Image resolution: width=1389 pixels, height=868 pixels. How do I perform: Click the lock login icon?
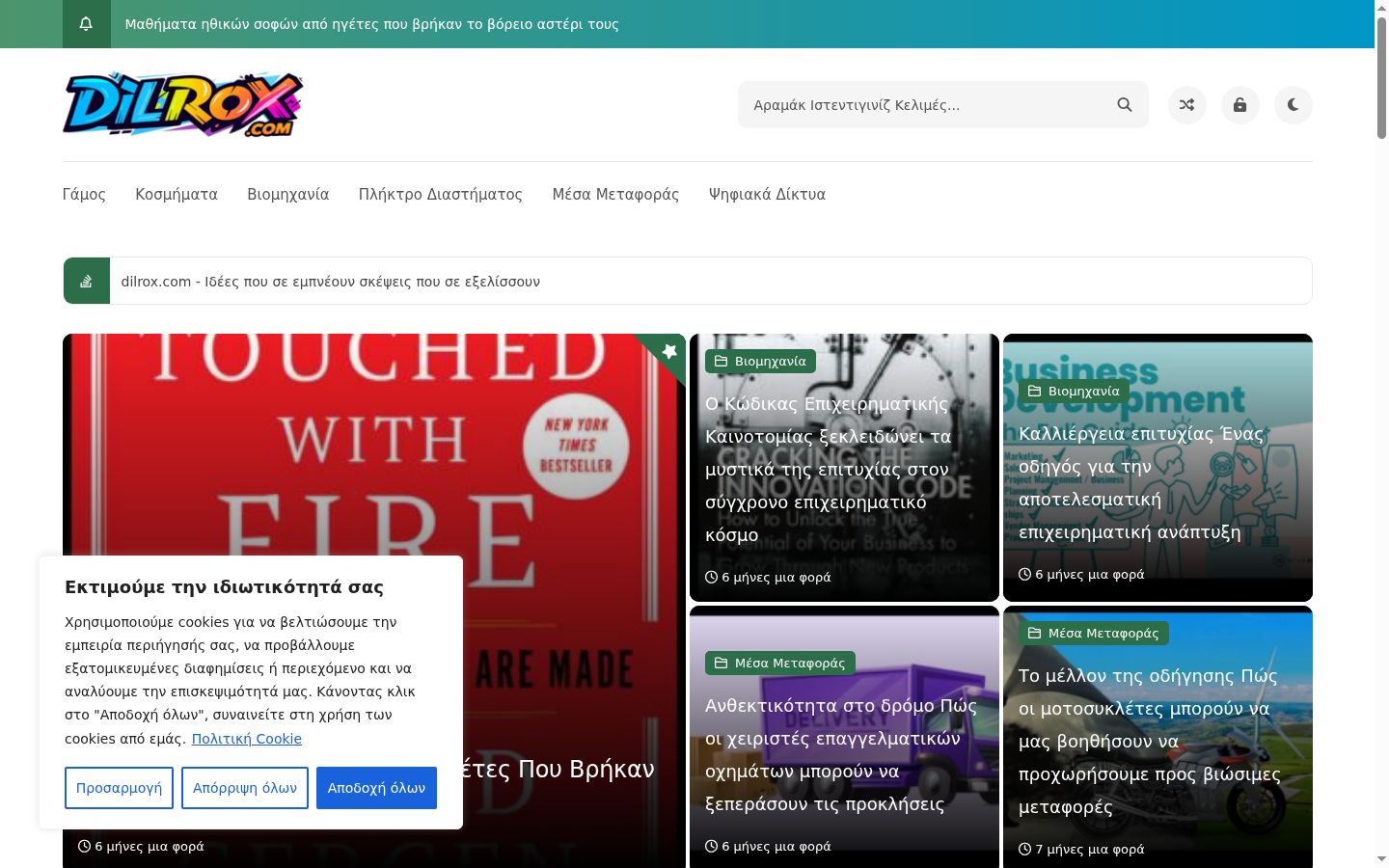tap(1240, 105)
